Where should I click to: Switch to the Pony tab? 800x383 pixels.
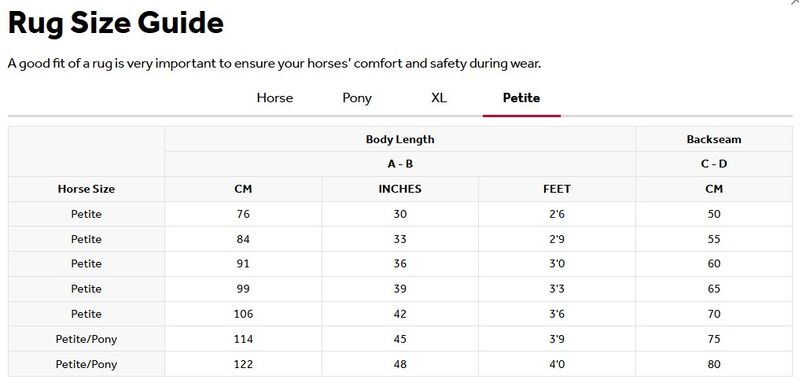coord(357,98)
